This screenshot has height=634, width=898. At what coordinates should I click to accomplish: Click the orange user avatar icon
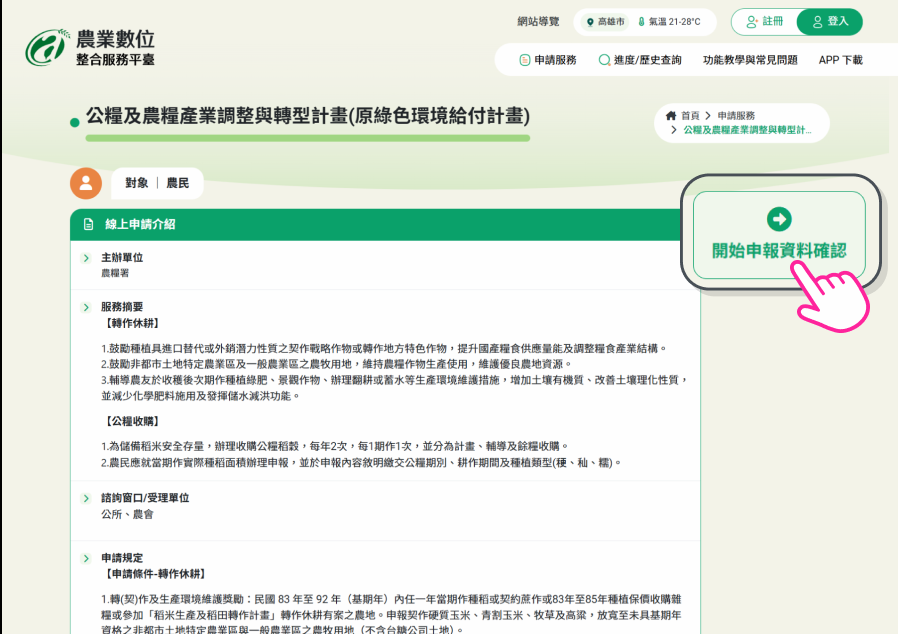click(86, 183)
